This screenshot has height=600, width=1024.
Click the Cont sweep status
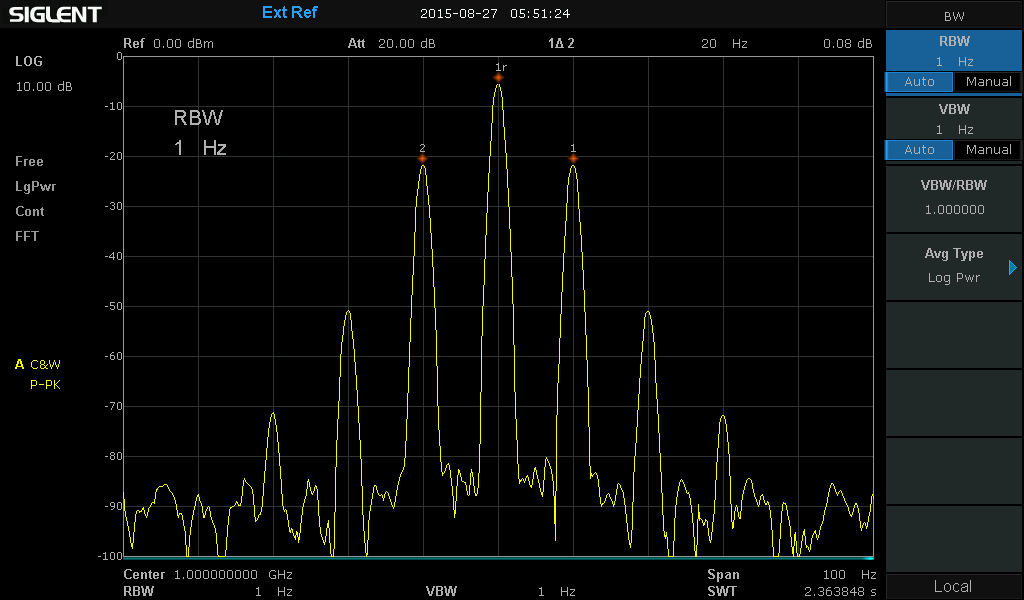pyautogui.click(x=30, y=212)
